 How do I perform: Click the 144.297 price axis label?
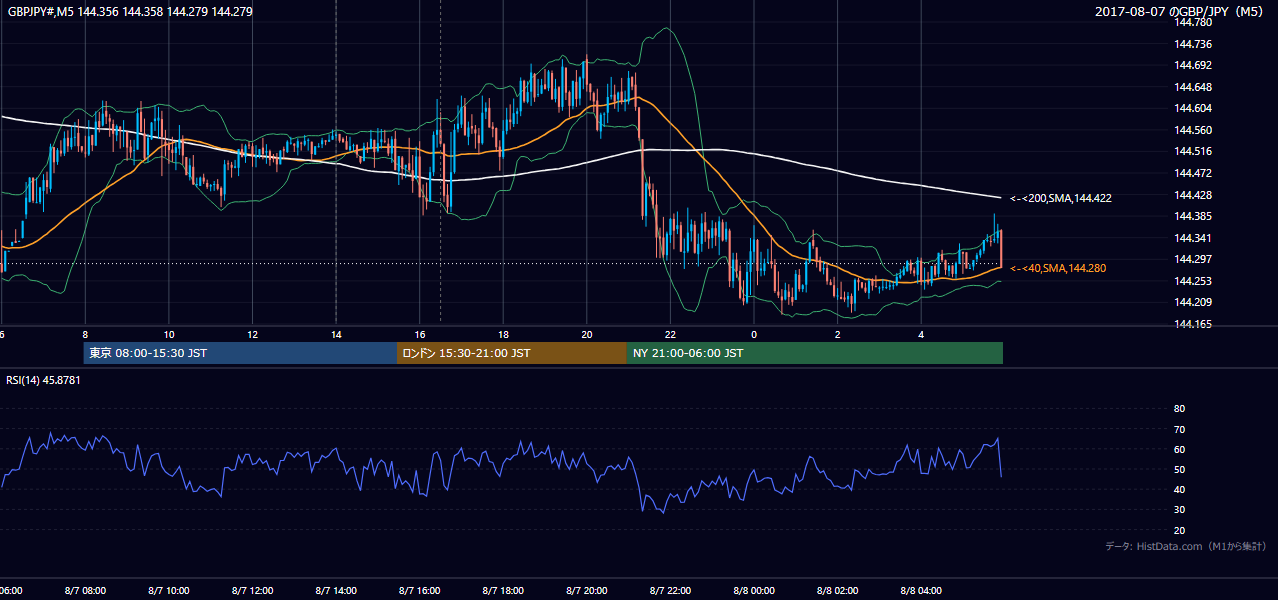click(1193, 259)
